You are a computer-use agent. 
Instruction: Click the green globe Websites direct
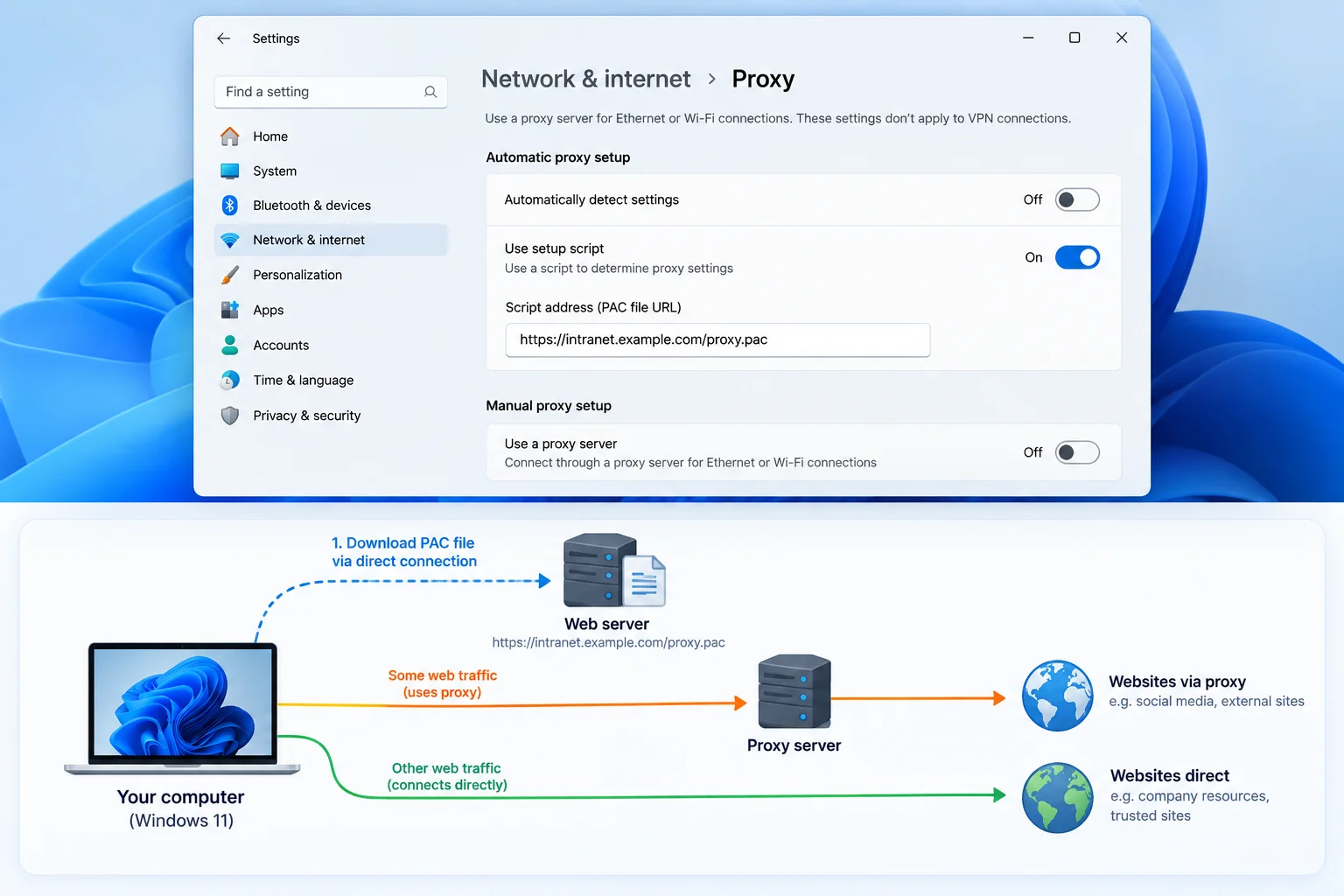1058,798
